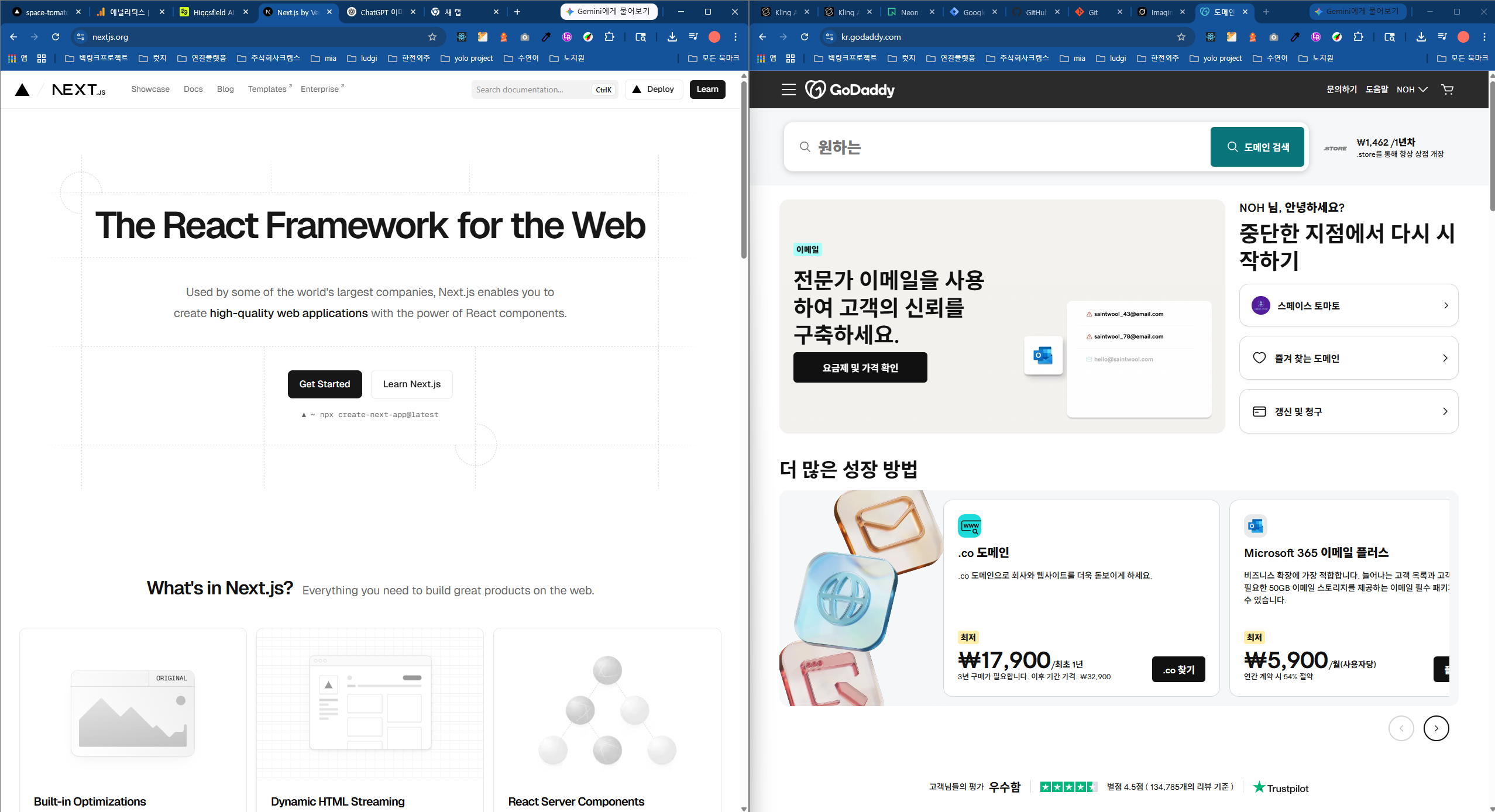1495x812 pixels.
Task: Click the React DevTools extension icon in left browser
Action: [462, 37]
